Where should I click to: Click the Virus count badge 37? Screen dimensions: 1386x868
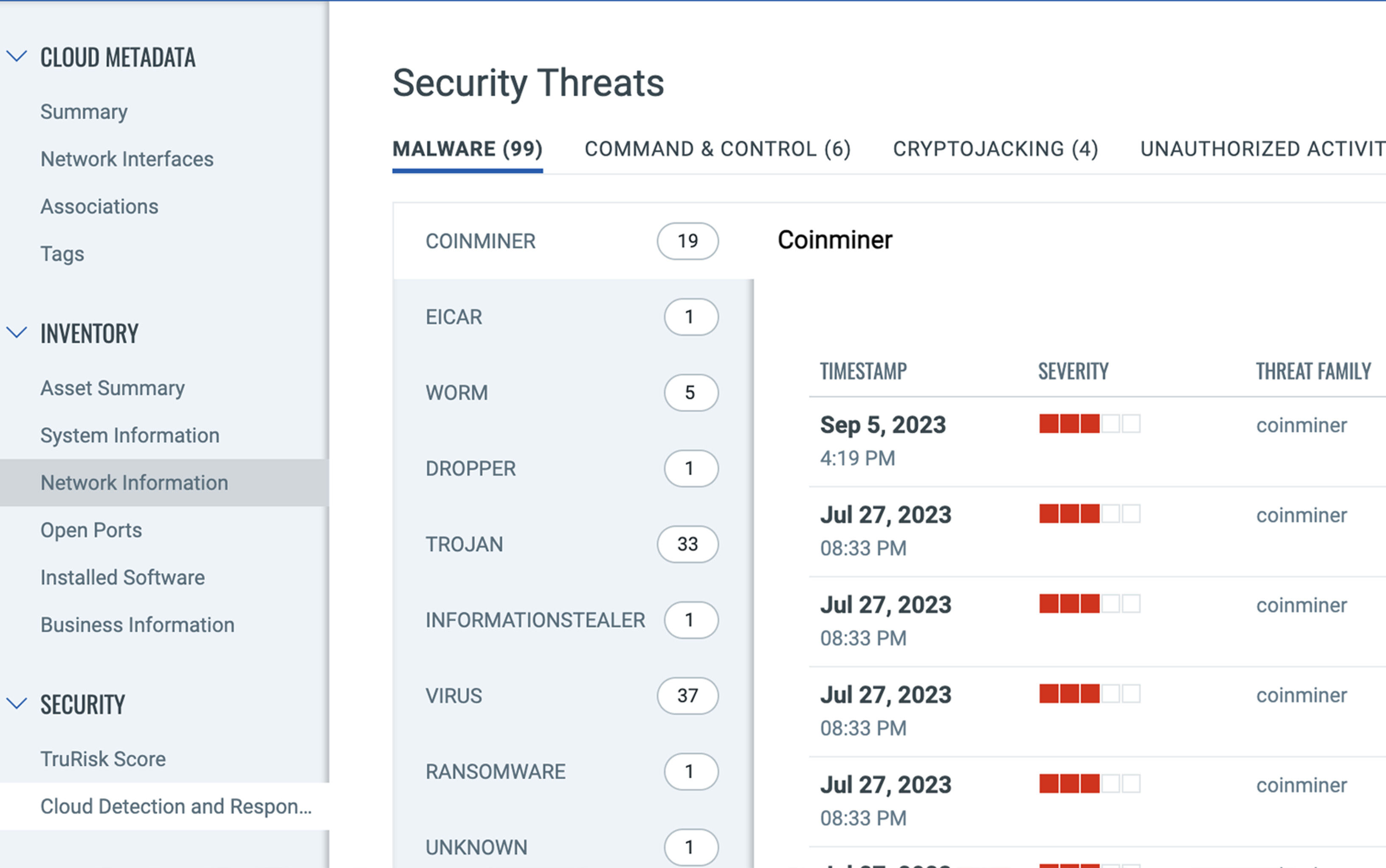click(687, 696)
